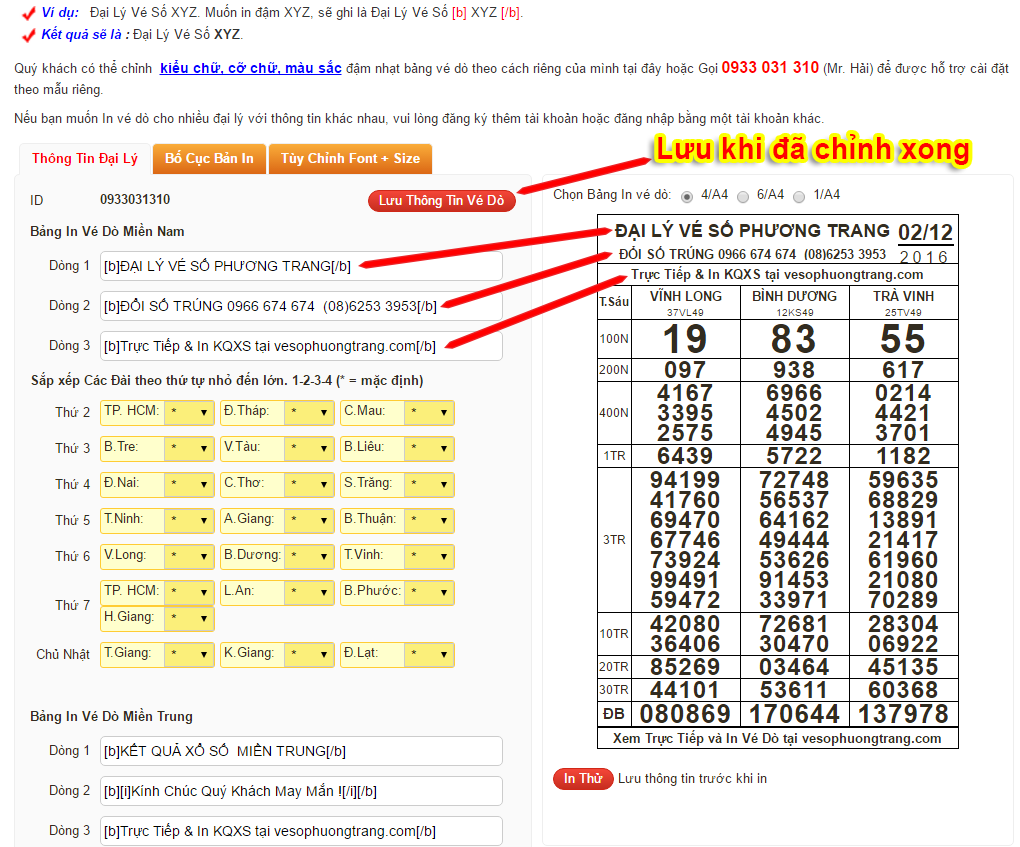Expand the Đ.Tháp order dropdown
This screenshot has width=1020, height=847.
[308, 413]
